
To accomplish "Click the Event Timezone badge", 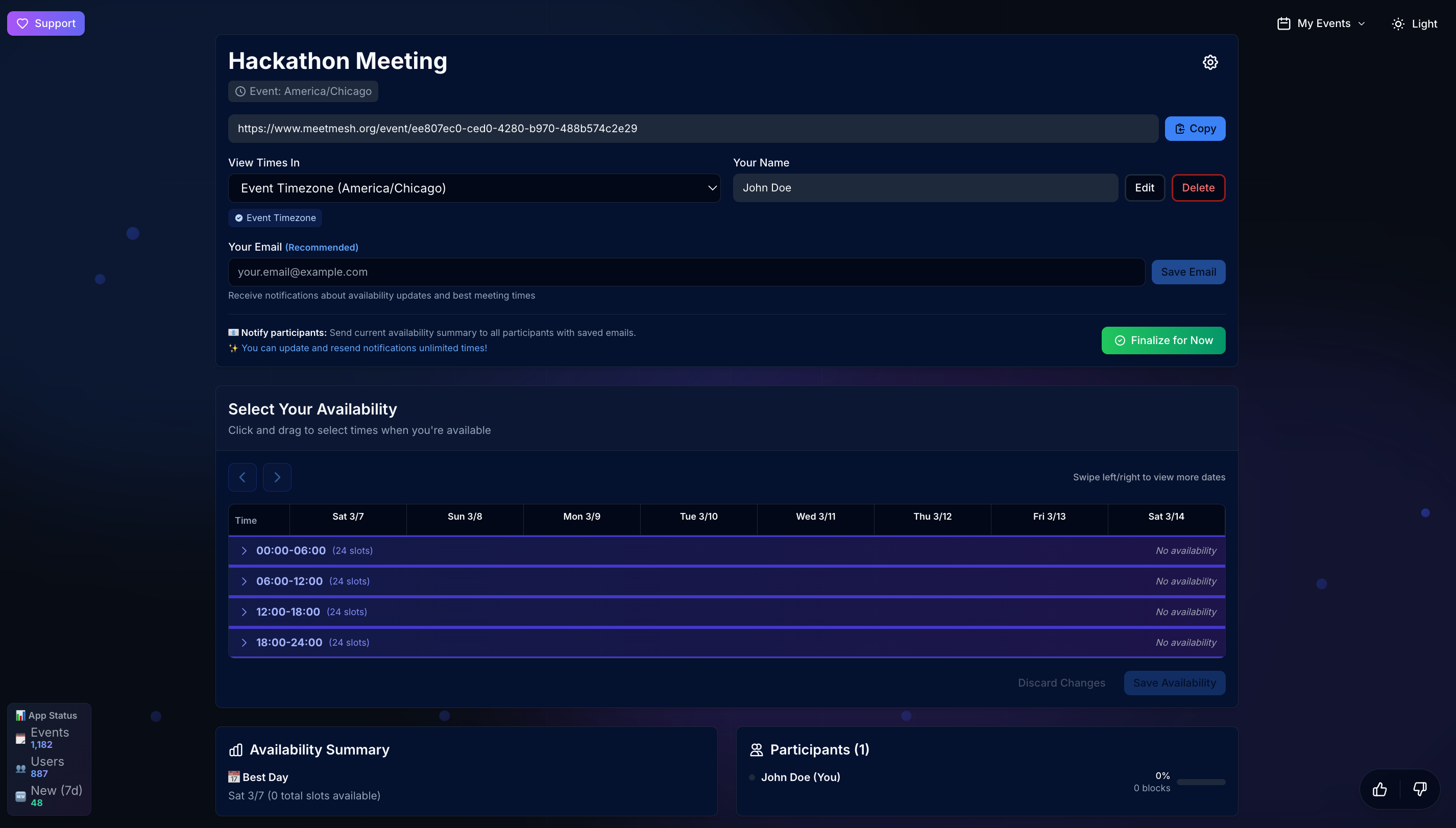I will coord(275,218).
